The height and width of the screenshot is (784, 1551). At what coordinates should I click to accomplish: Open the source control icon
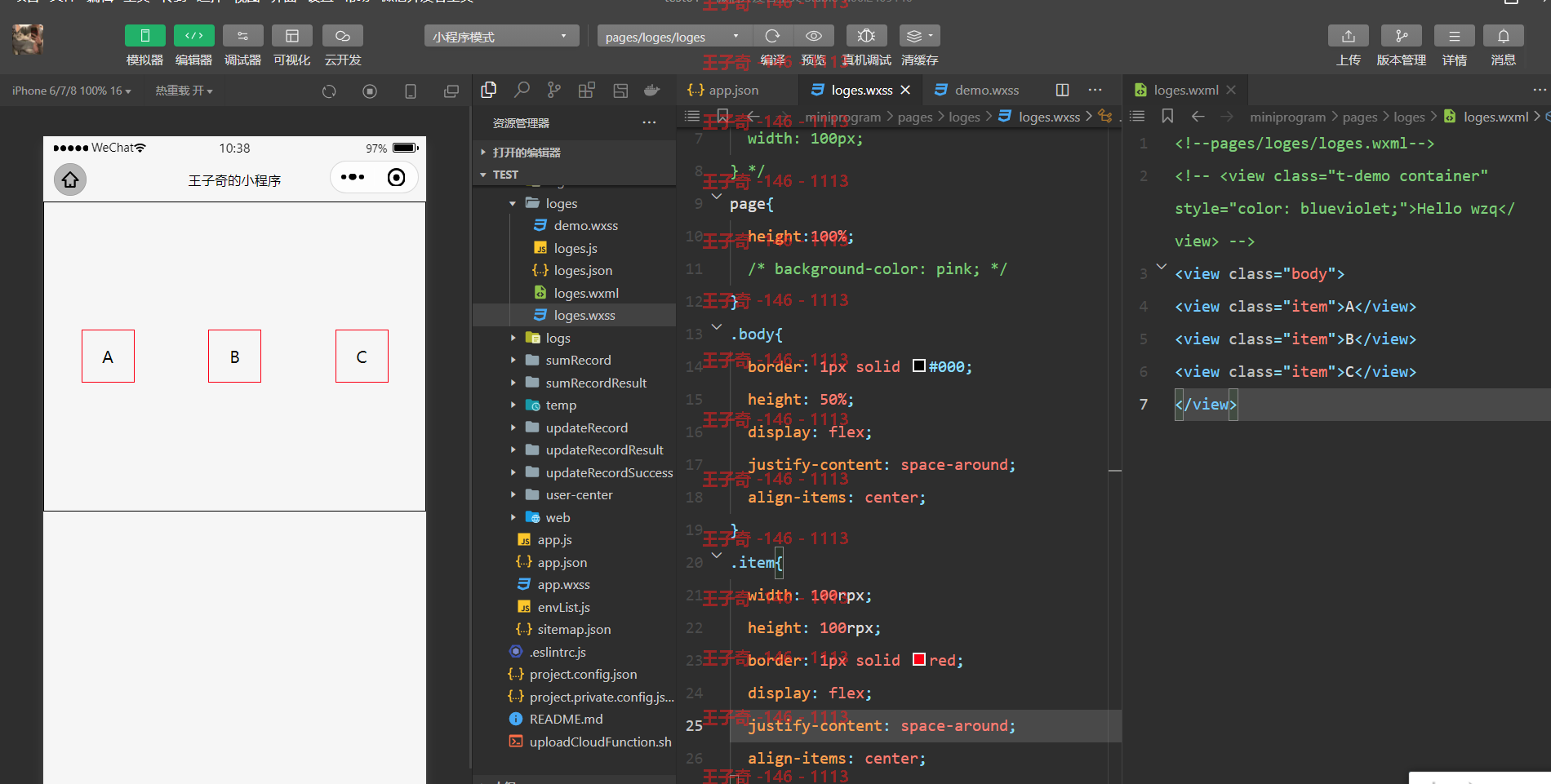click(x=554, y=90)
